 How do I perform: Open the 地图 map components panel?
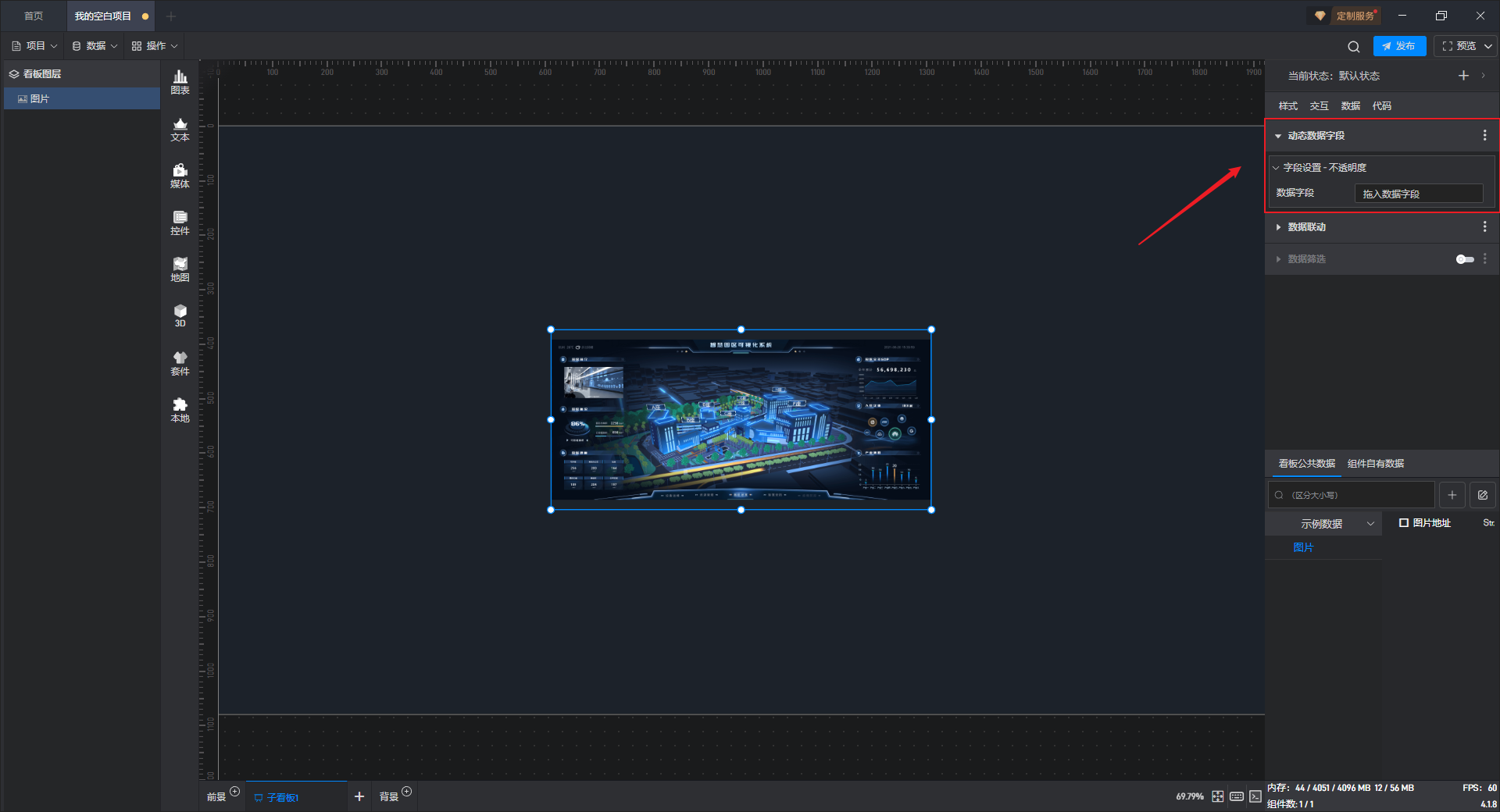click(x=180, y=269)
